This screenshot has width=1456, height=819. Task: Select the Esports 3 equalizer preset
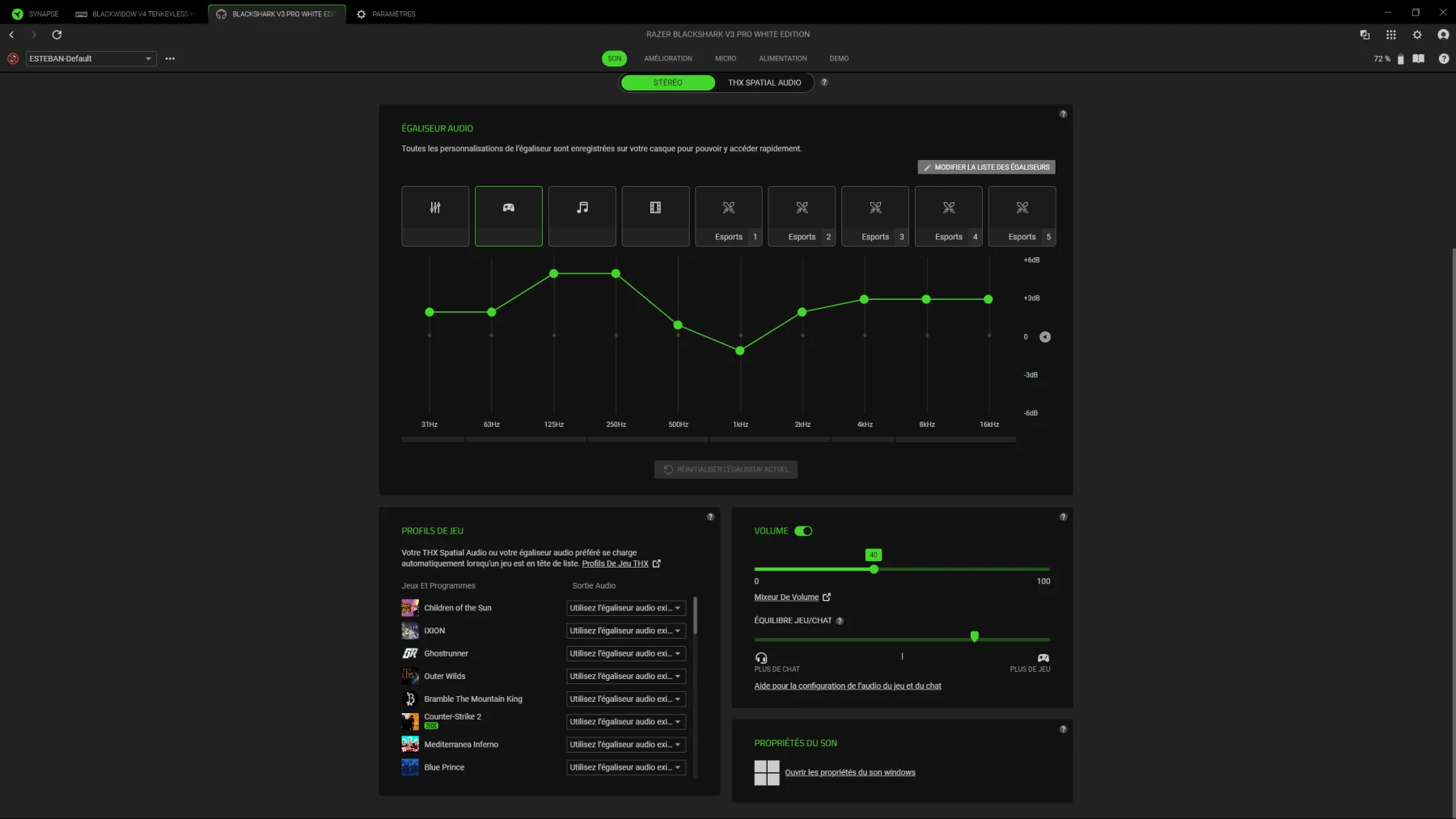coord(875,216)
